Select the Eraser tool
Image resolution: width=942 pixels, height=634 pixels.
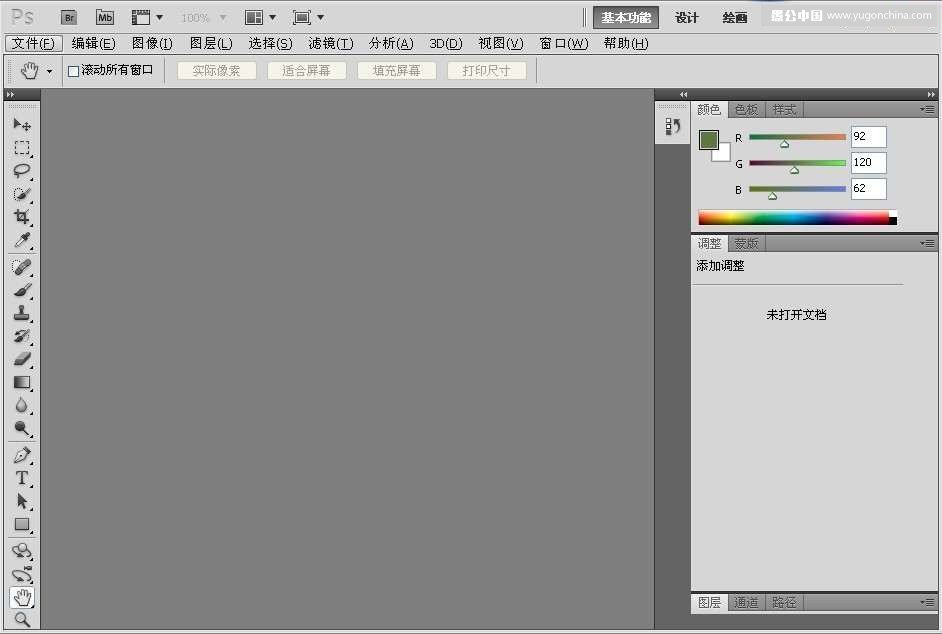(x=22, y=359)
